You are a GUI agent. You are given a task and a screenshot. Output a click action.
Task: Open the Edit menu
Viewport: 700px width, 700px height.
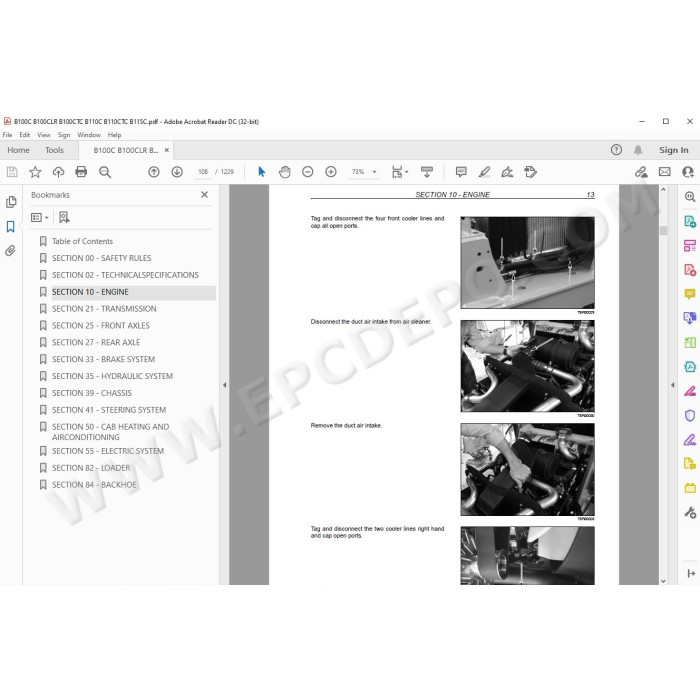tap(25, 135)
